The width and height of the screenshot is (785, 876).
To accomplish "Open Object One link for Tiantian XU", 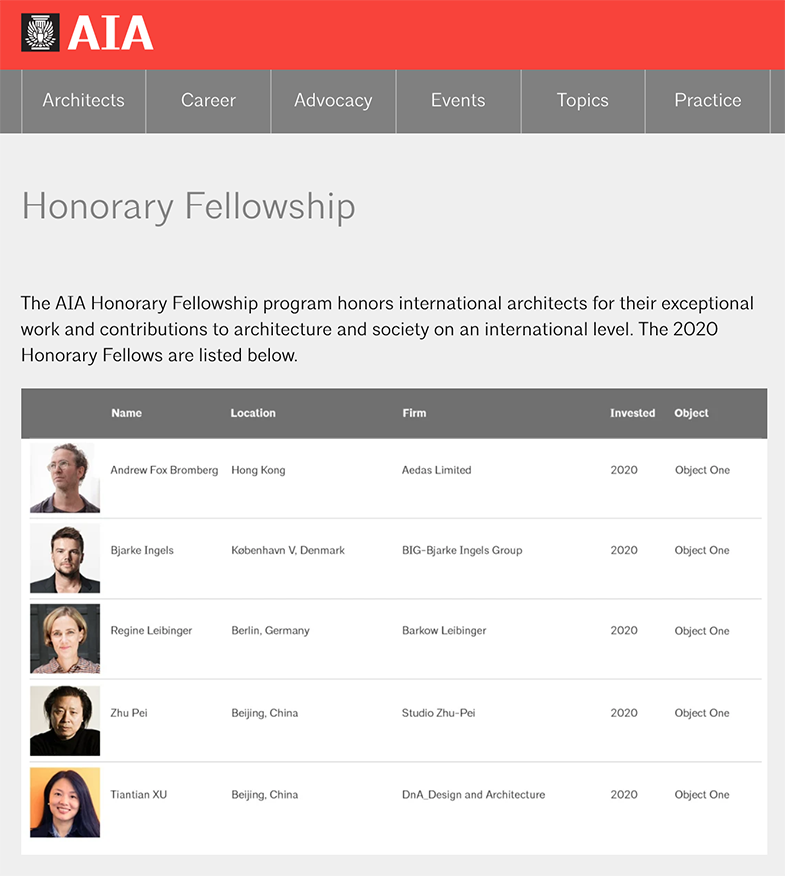I will [702, 794].
